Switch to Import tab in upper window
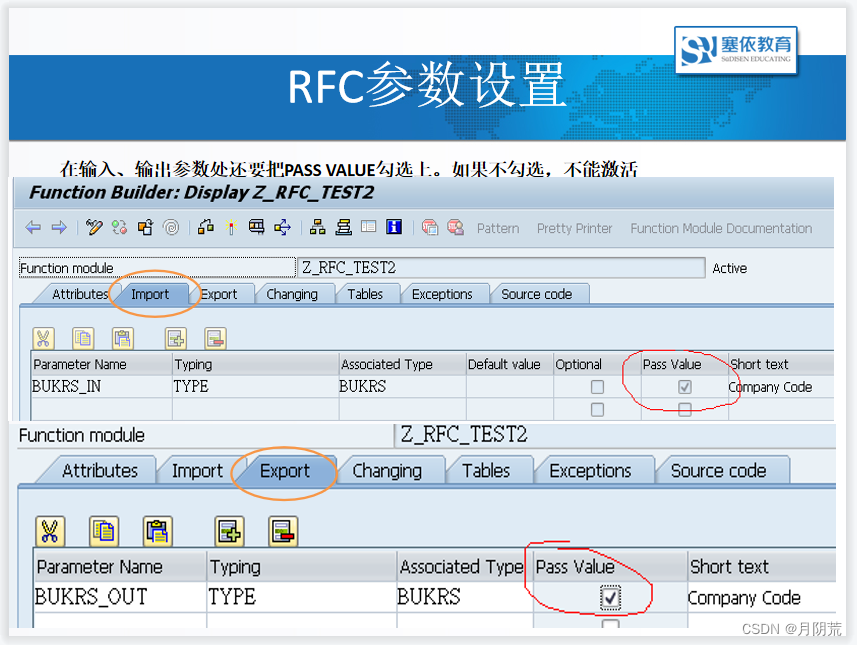Viewport: 857px width, 645px height. pos(150,294)
